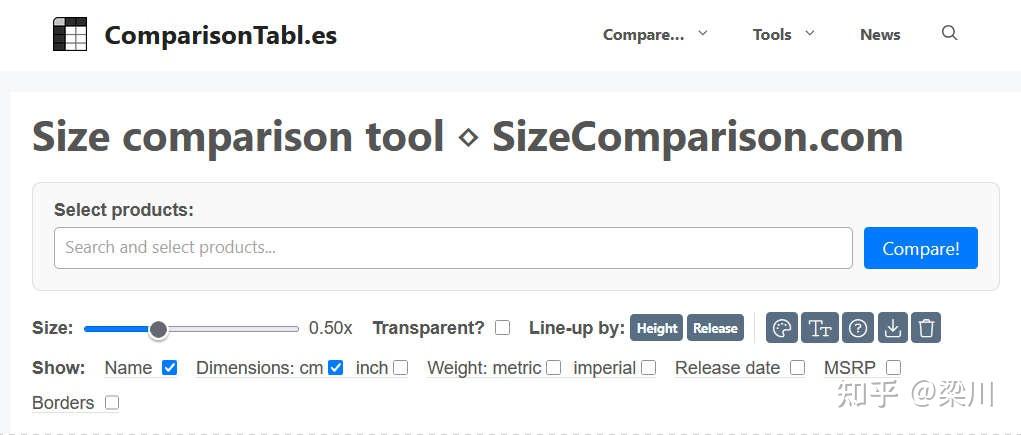Image resolution: width=1021 pixels, height=435 pixels.
Task: Download the comparison image
Action: [893, 328]
